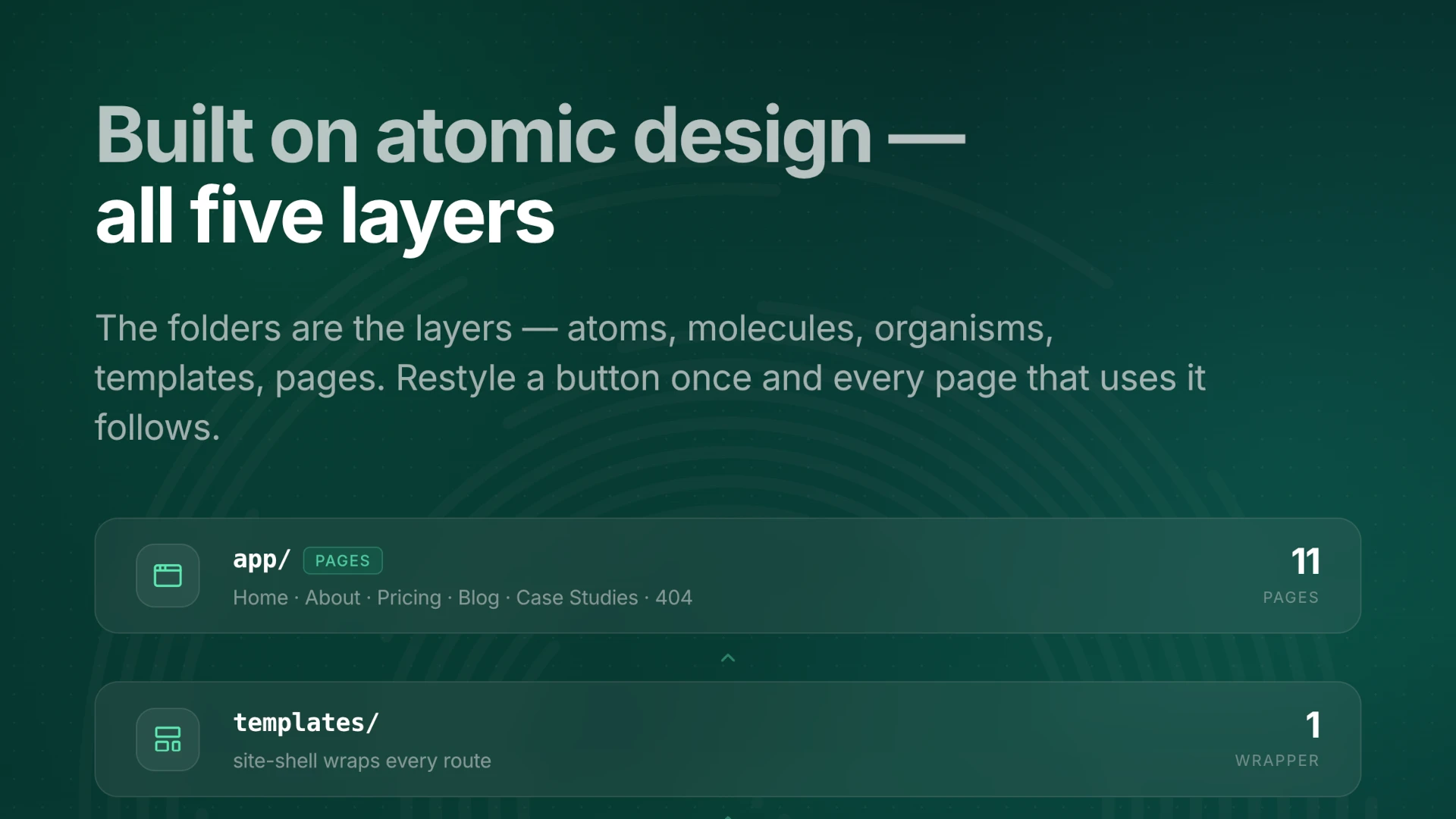Click the number 1 in the templates card

coord(1313,726)
